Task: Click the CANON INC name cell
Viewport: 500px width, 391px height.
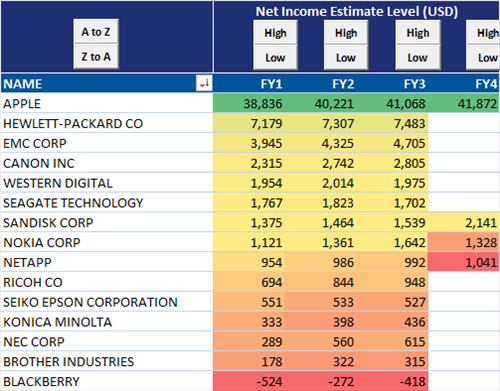Action: (x=107, y=163)
